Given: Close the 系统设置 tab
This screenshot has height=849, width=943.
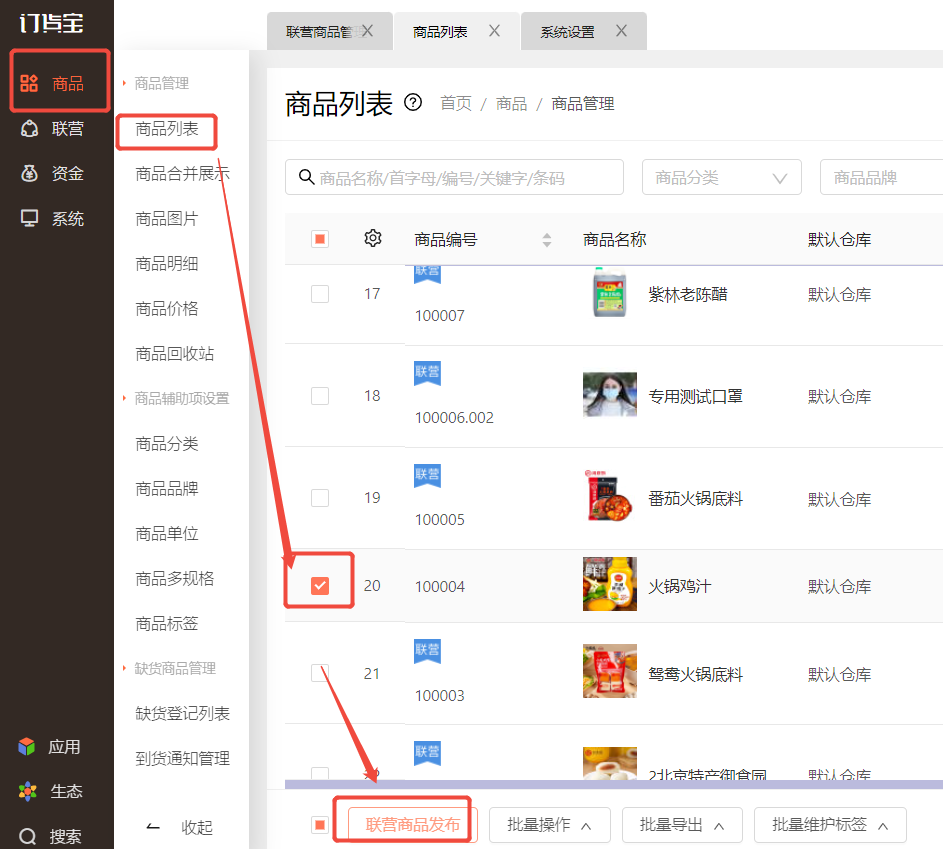Looking at the screenshot, I should pyautogui.click(x=621, y=31).
